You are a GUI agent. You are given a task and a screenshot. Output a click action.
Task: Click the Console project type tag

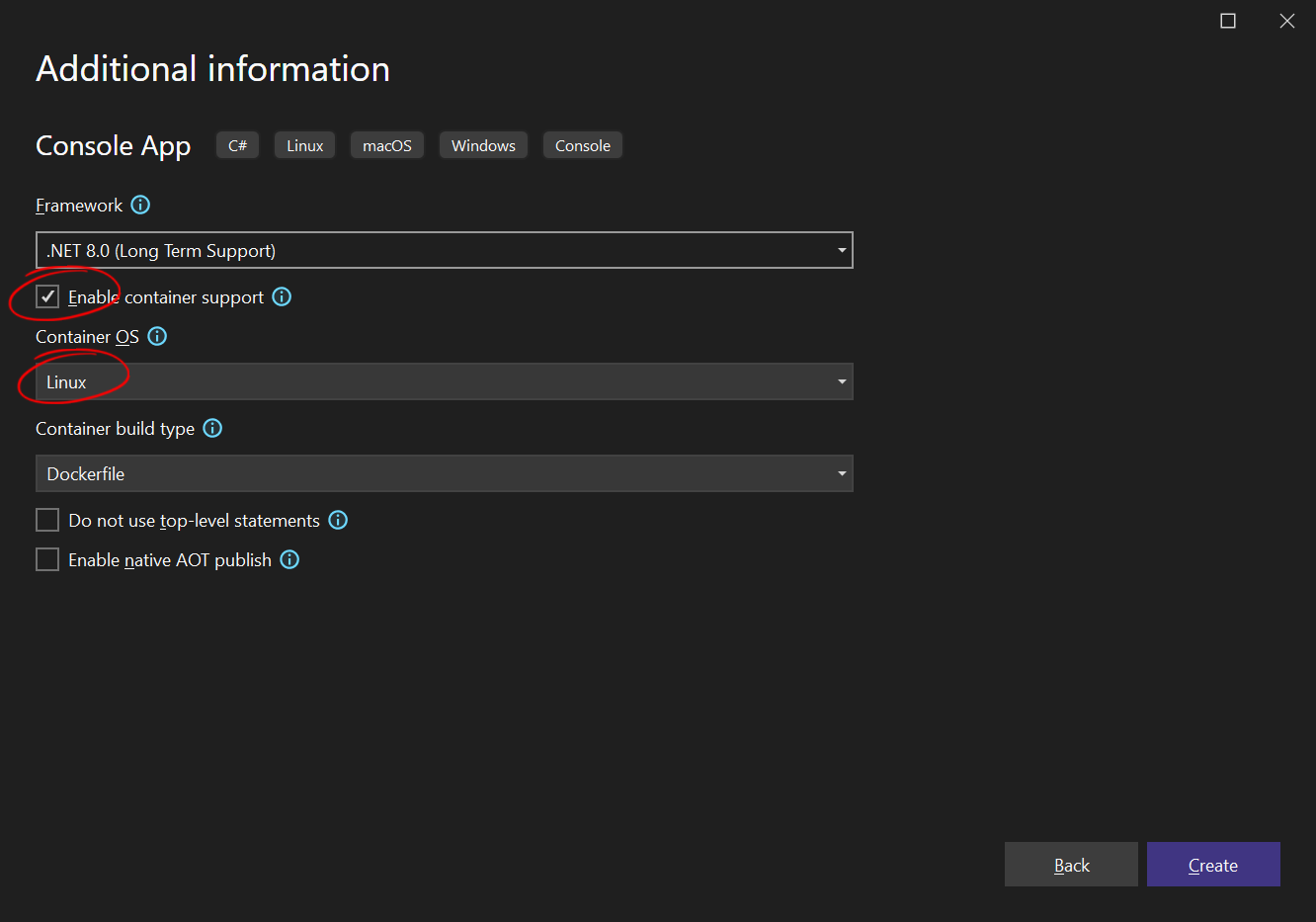pos(582,145)
